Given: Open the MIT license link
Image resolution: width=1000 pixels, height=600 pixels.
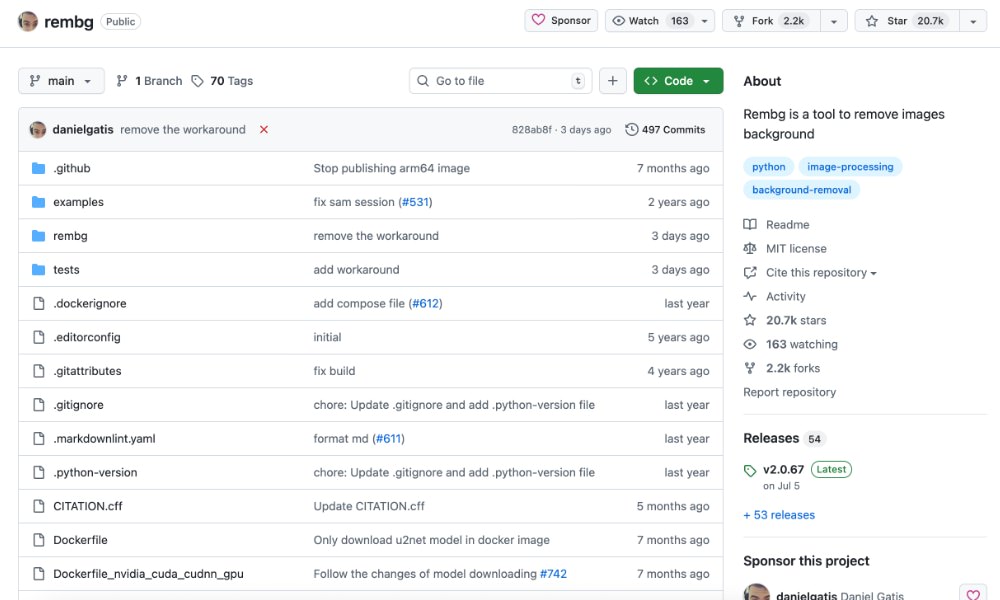Looking at the screenshot, I should coord(796,249).
